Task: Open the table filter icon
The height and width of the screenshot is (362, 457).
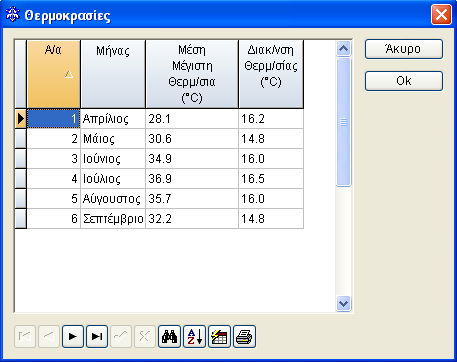Action: [x=219, y=337]
